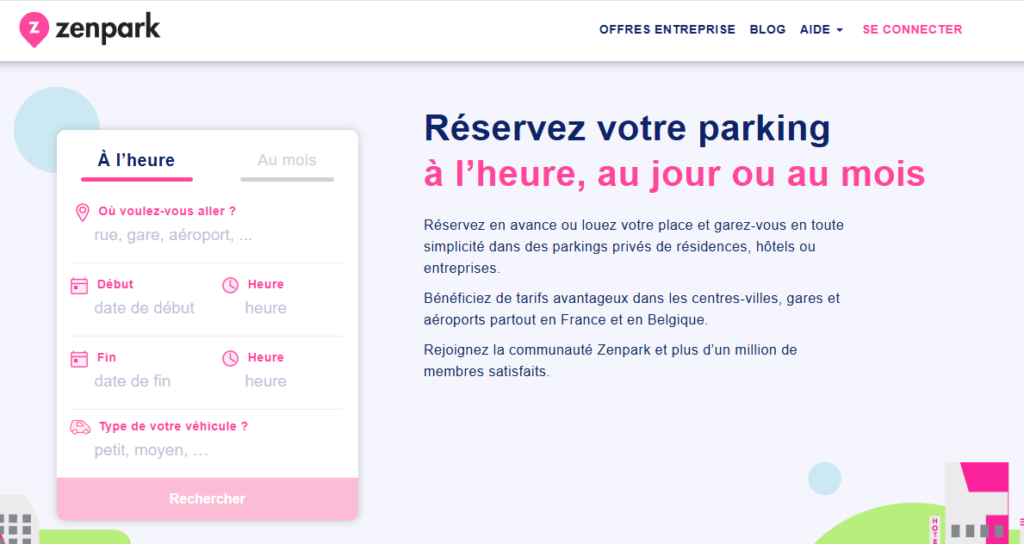Click the clock icon beside start Heure
Screen dimensions: 1024x544
click(230, 285)
